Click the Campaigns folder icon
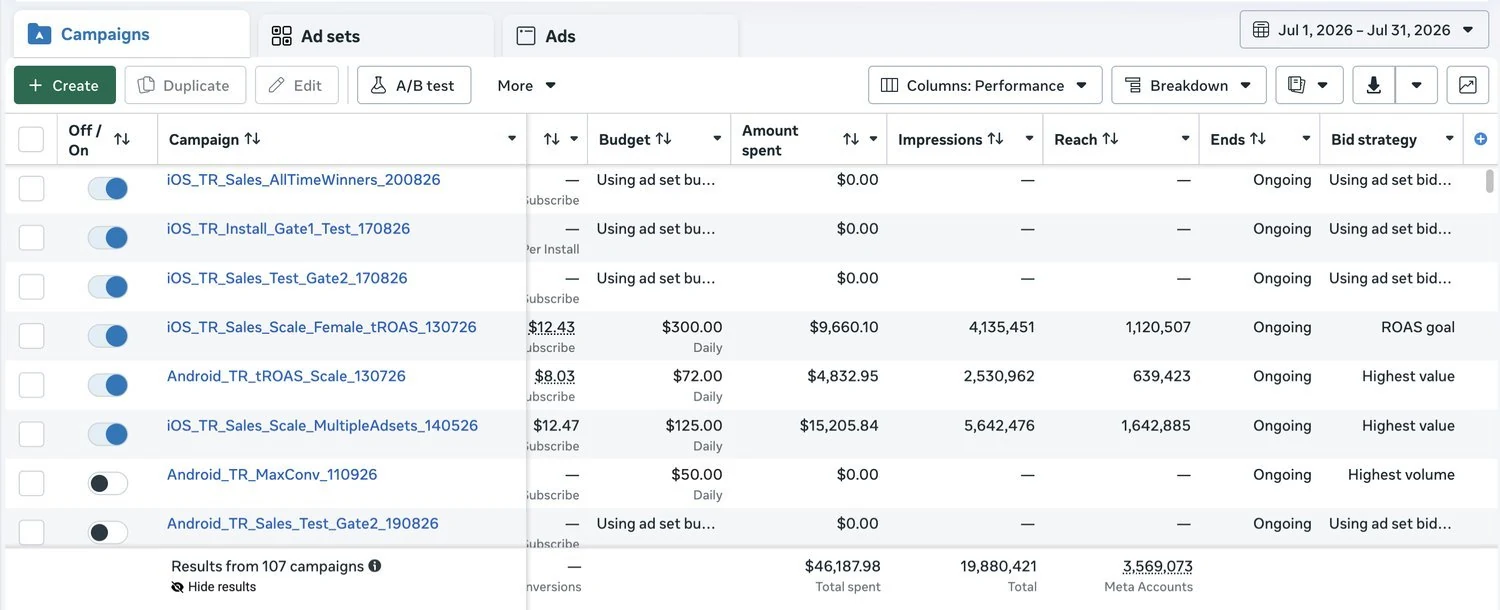 tap(39, 34)
